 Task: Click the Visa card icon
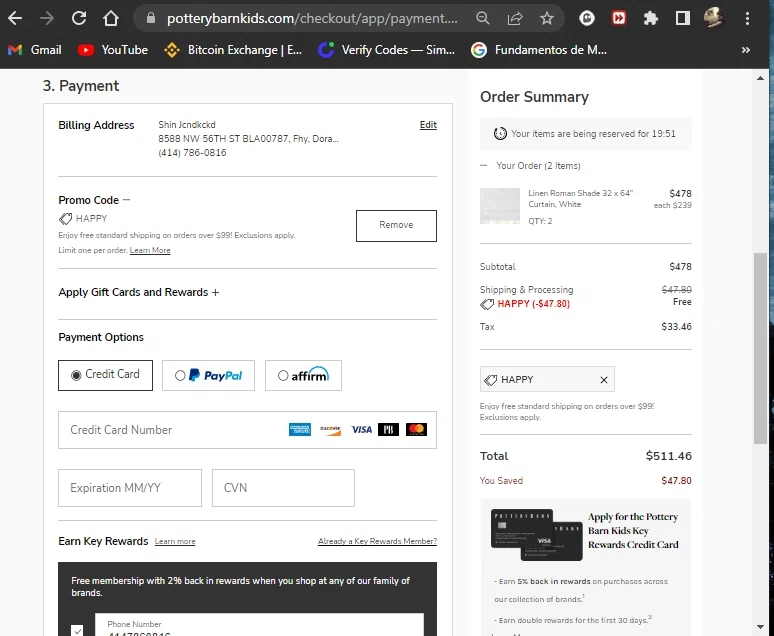(x=361, y=430)
